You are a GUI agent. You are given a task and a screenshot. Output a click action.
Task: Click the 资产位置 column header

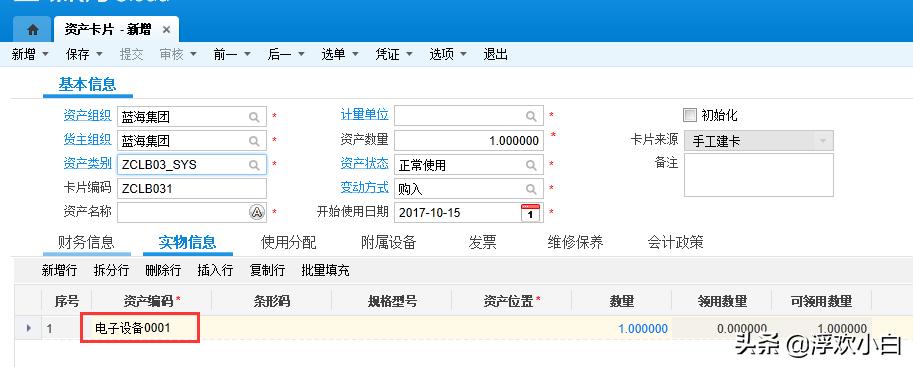[511, 301]
